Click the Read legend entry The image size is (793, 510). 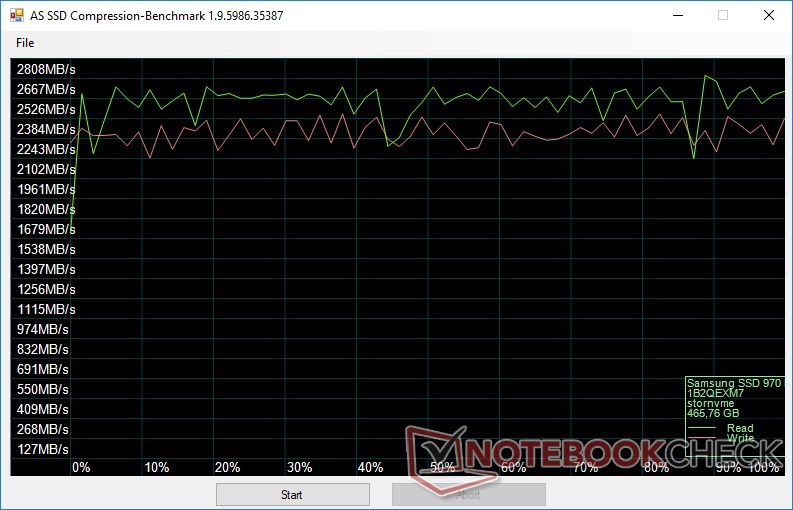click(x=740, y=428)
